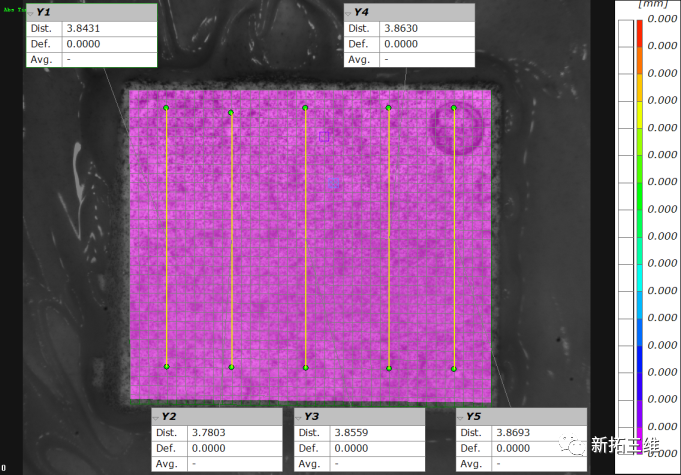The height and width of the screenshot is (475, 681).
Task: Click the Def. value in Y3 label
Action: (x=351, y=449)
